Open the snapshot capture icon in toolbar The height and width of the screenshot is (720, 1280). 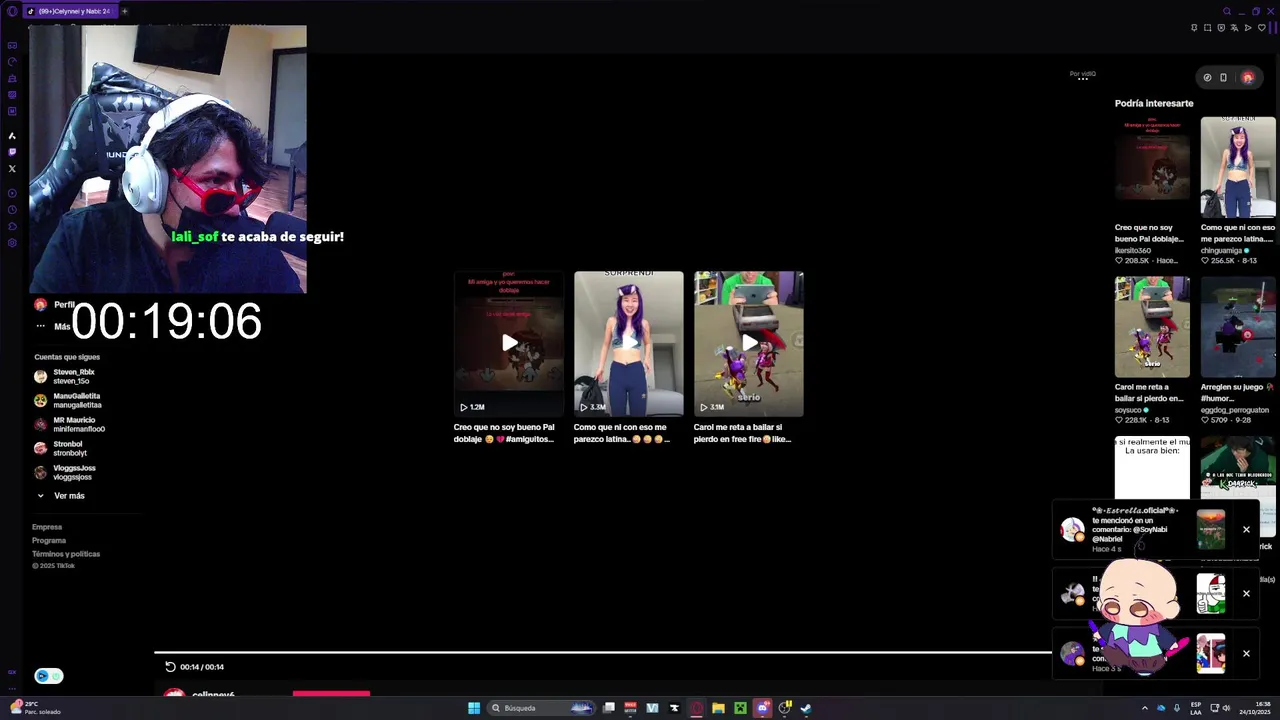point(1207,28)
